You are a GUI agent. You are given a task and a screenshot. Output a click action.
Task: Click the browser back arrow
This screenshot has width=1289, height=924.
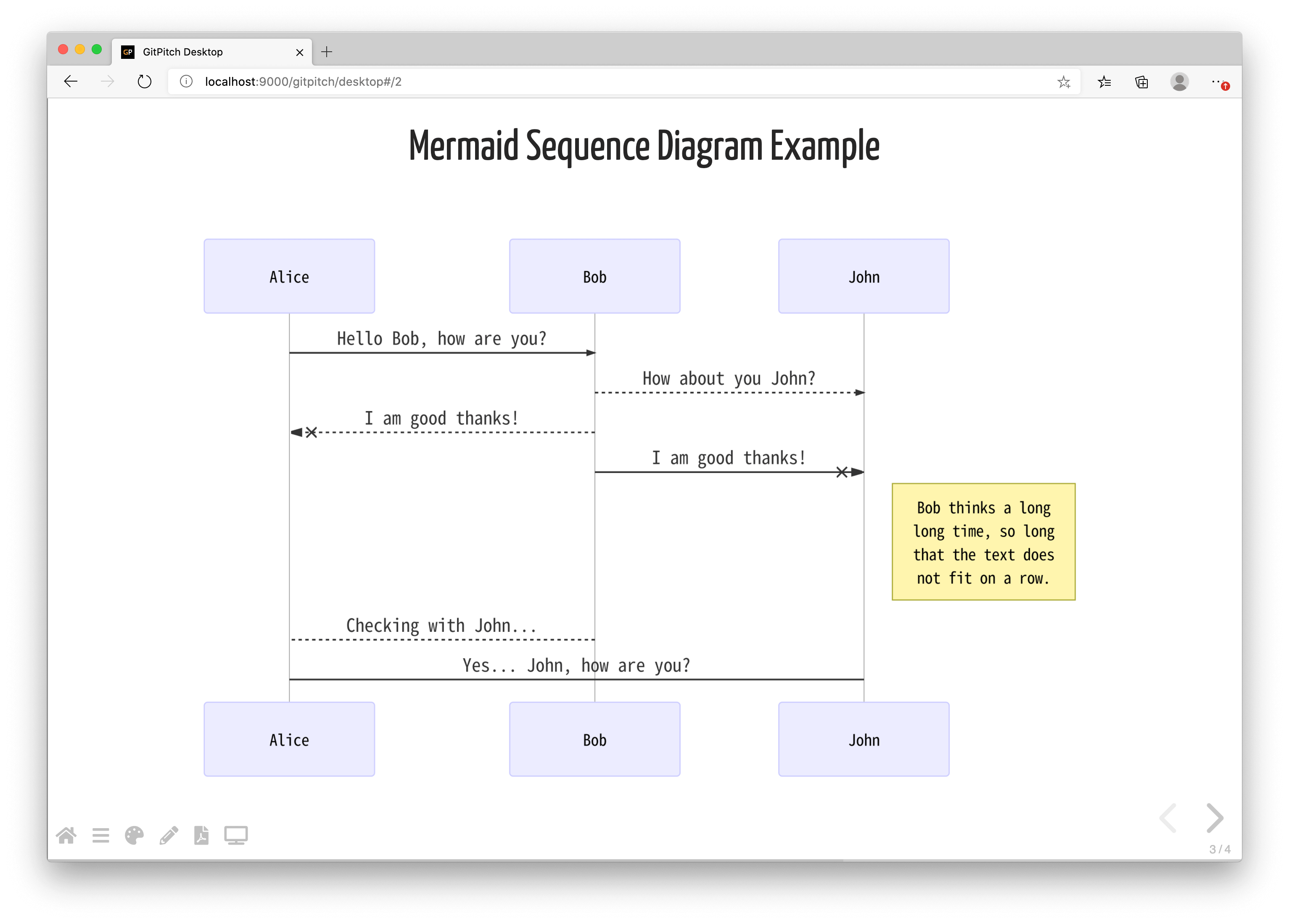click(71, 82)
